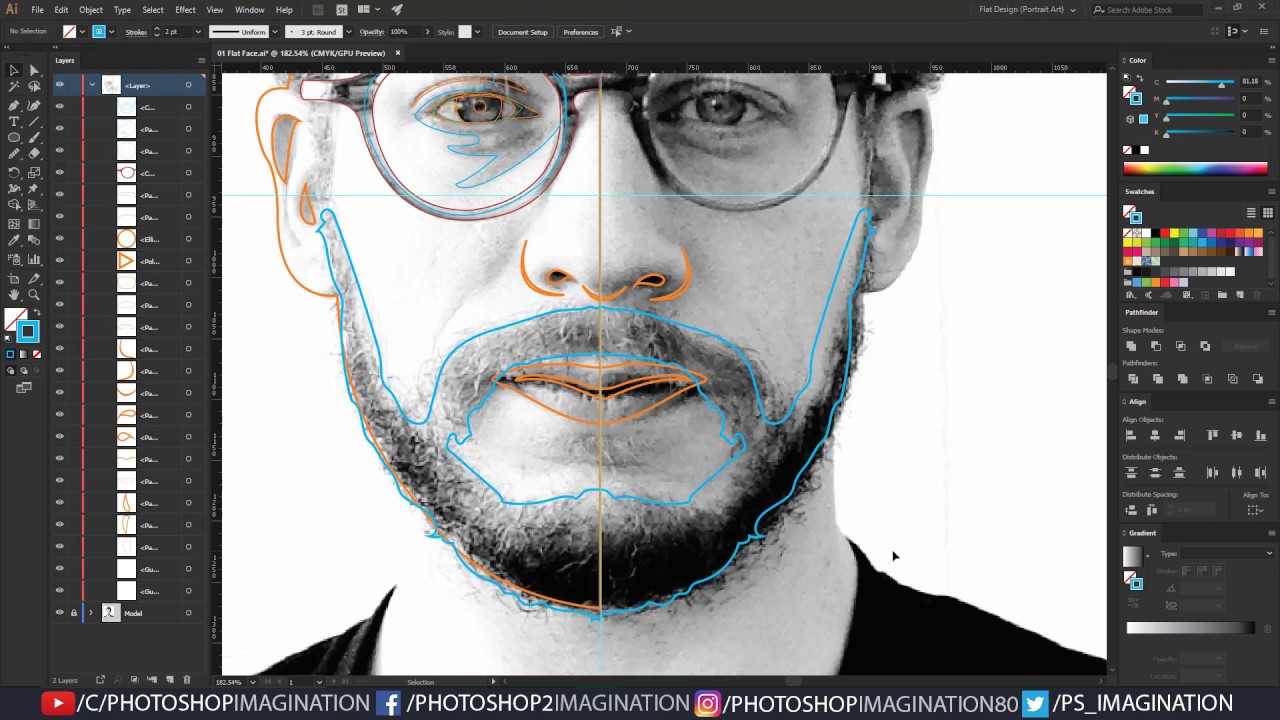Click the canvas zoom level field
This screenshot has height=720, width=1280.
click(x=229, y=682)
